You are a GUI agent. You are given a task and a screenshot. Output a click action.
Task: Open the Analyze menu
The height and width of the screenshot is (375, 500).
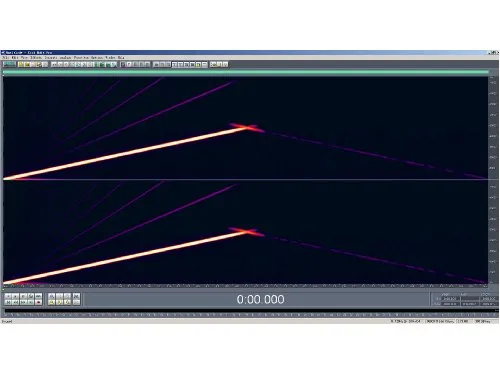(x=65, y=58)
